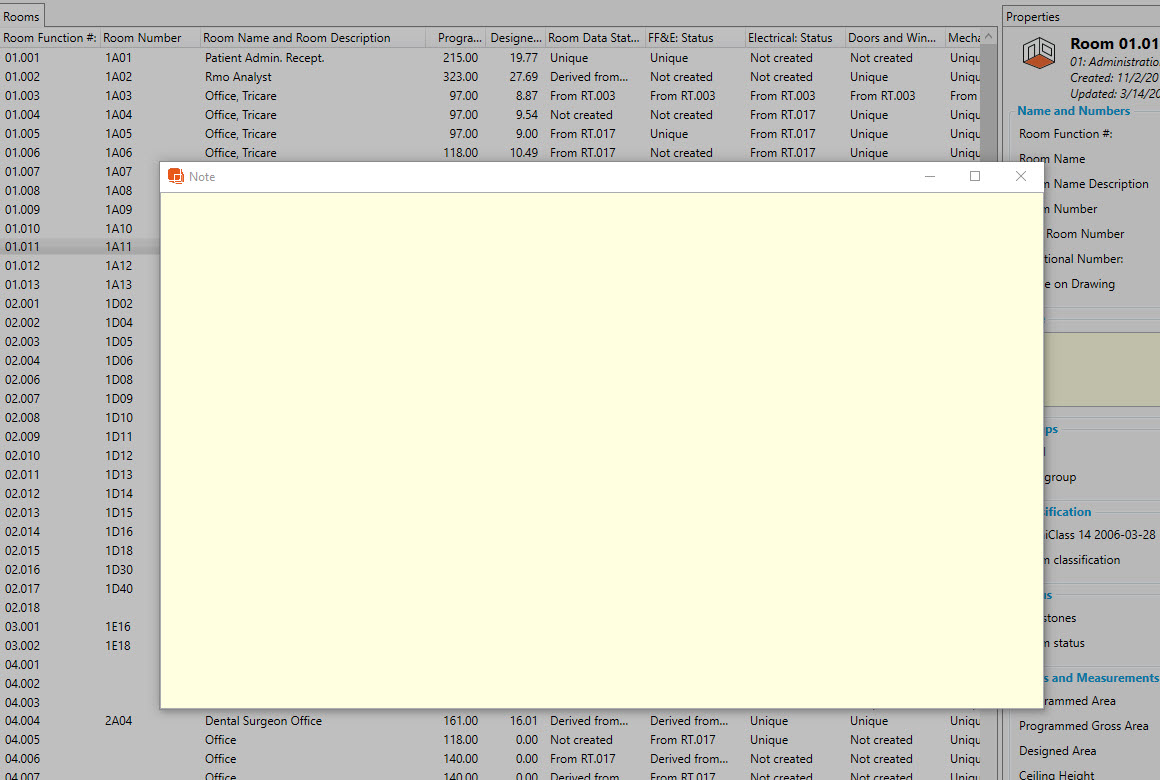Click the Electrical: Status column header
1160x780 pixels.
click(x=790, y=38)
